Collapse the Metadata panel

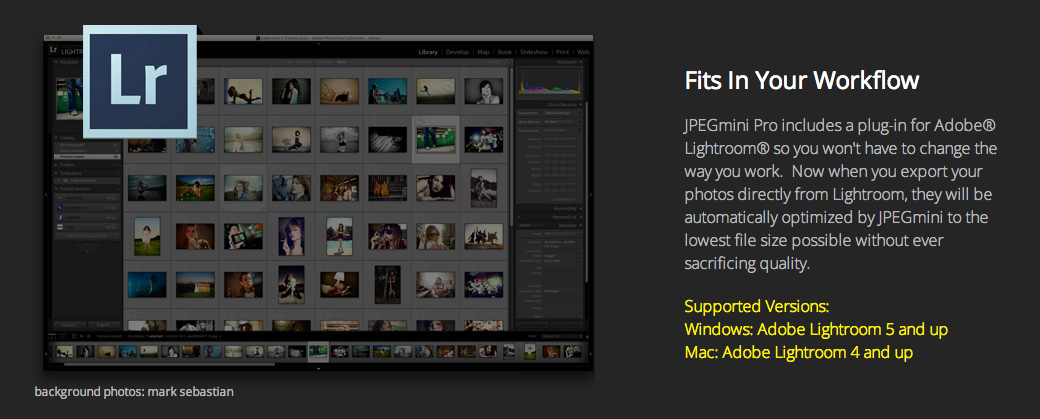tap(582, 225)
